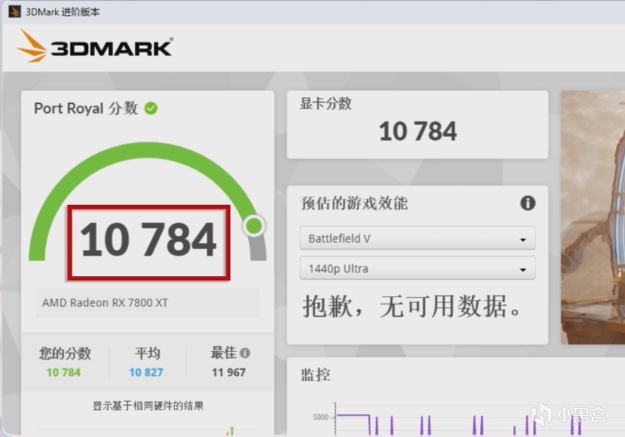Click 显示基于相同硬件的结果 text
The height and width of the screenshot is (437, 625).
tap(148, 406)
